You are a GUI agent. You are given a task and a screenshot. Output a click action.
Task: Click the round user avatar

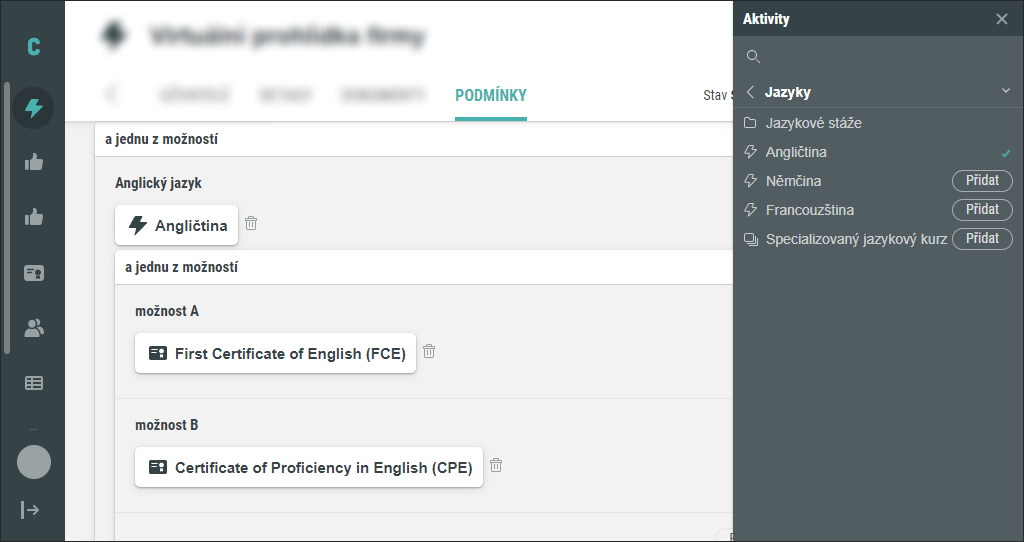[34, 462]
